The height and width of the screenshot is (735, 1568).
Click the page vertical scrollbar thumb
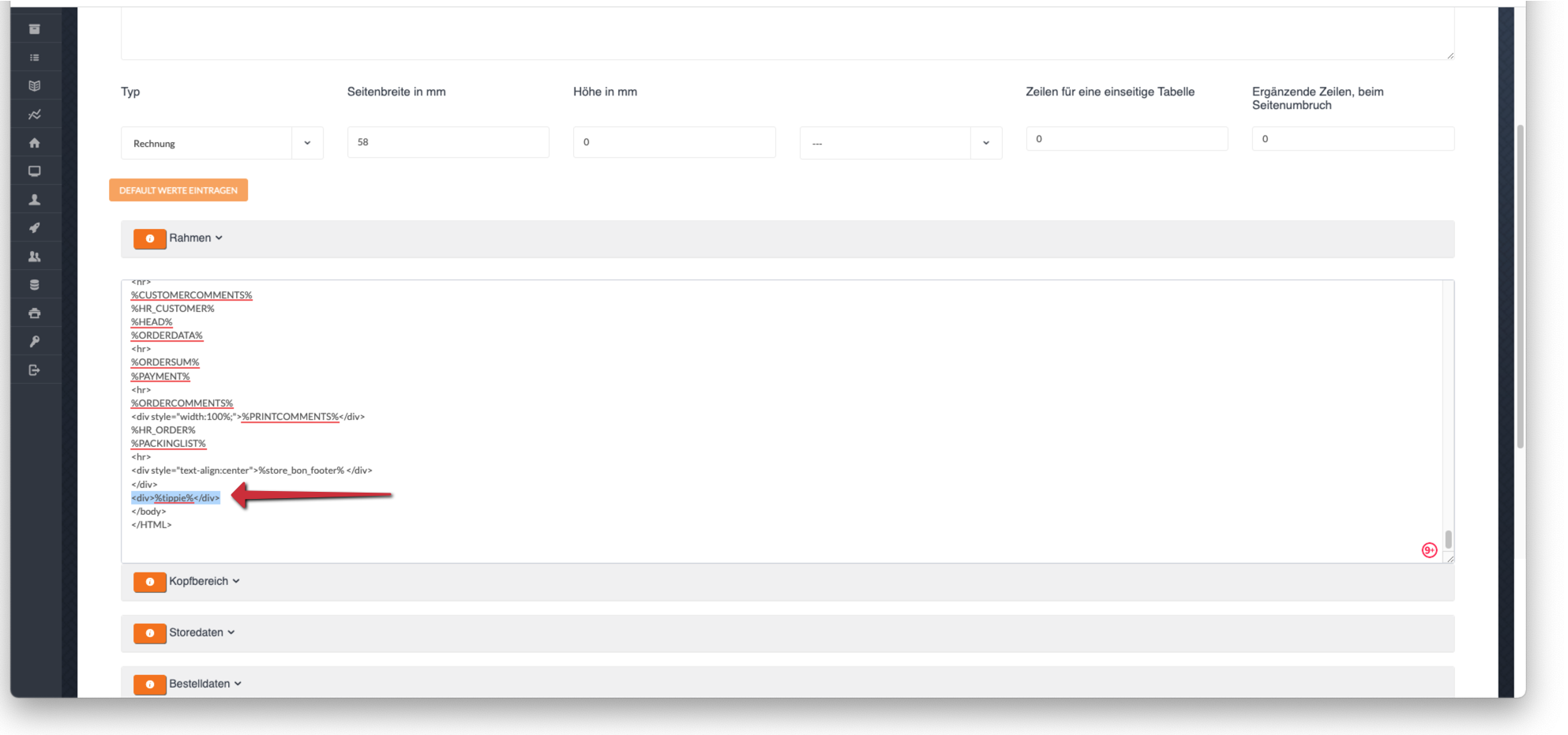pos(1520,286)
